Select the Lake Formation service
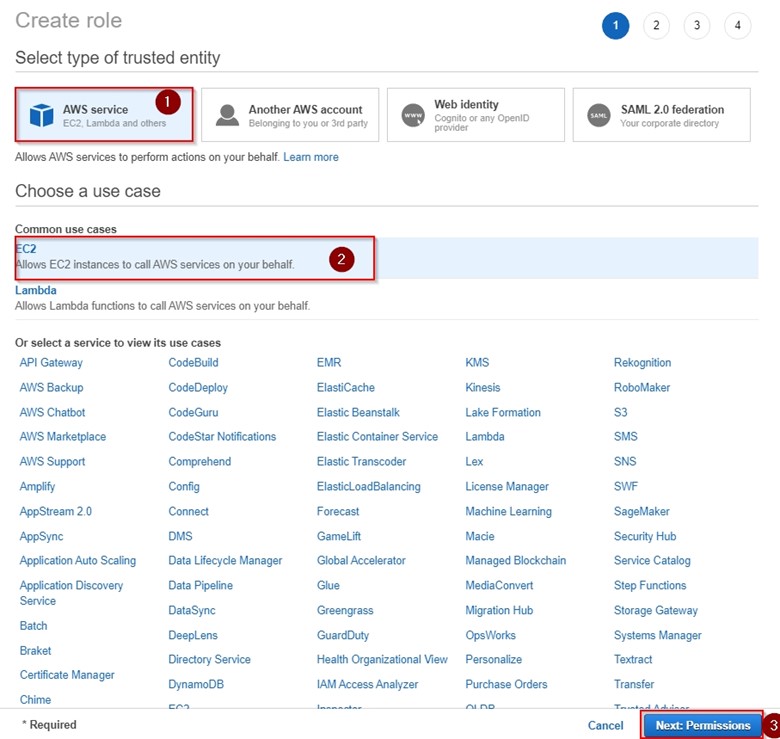 [503, 412]
